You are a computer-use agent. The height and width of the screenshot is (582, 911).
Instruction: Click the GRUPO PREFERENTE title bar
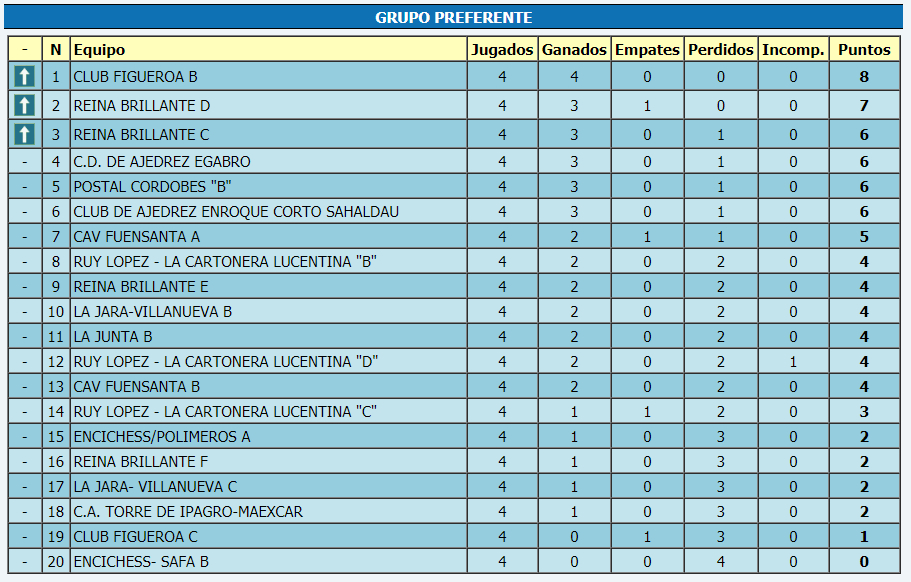pos(453,17)
